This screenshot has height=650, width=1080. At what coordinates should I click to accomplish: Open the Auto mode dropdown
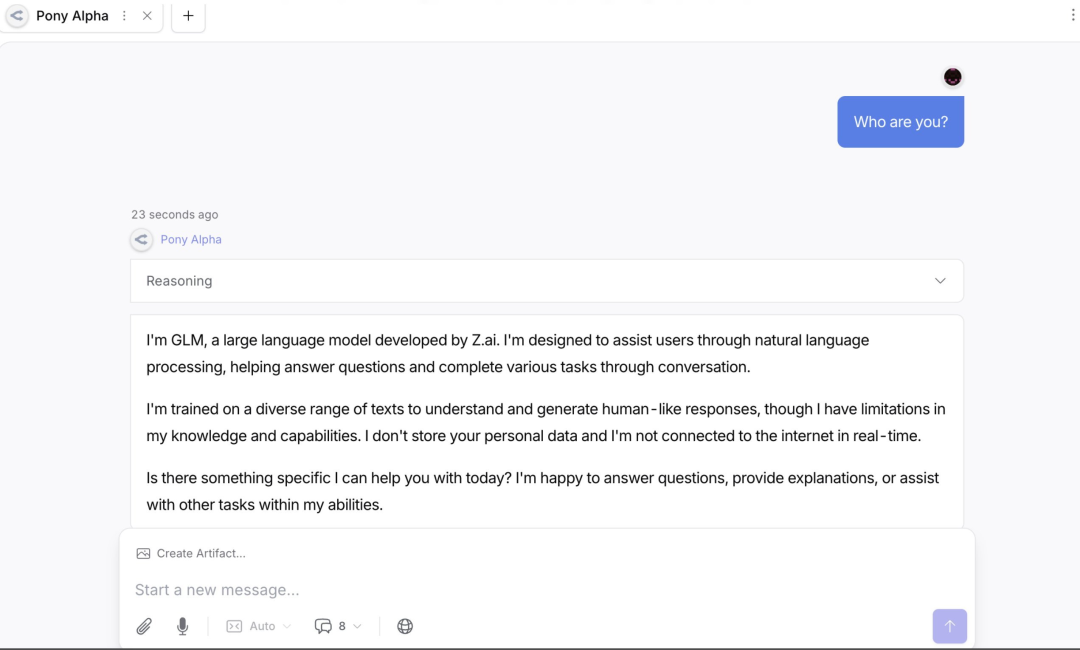pos(259,626)
